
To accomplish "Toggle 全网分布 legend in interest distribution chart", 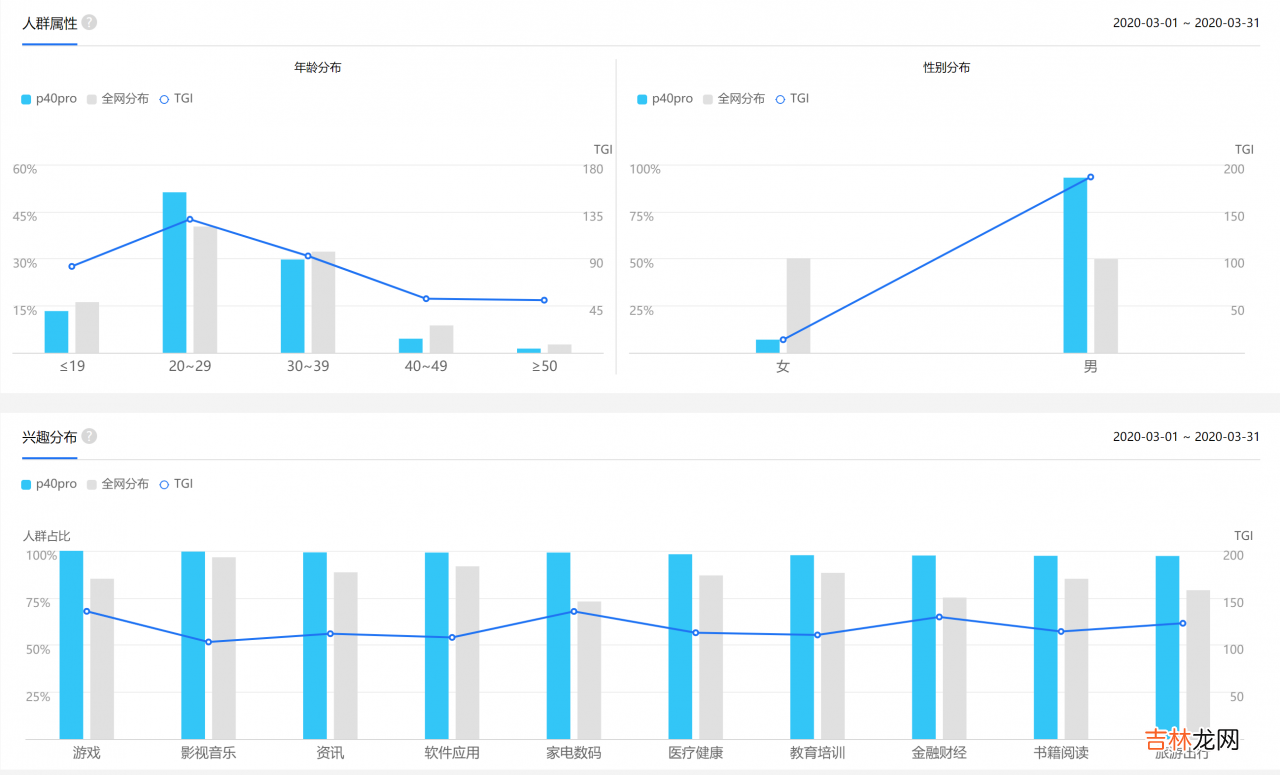I will click(x=118, y=484).
